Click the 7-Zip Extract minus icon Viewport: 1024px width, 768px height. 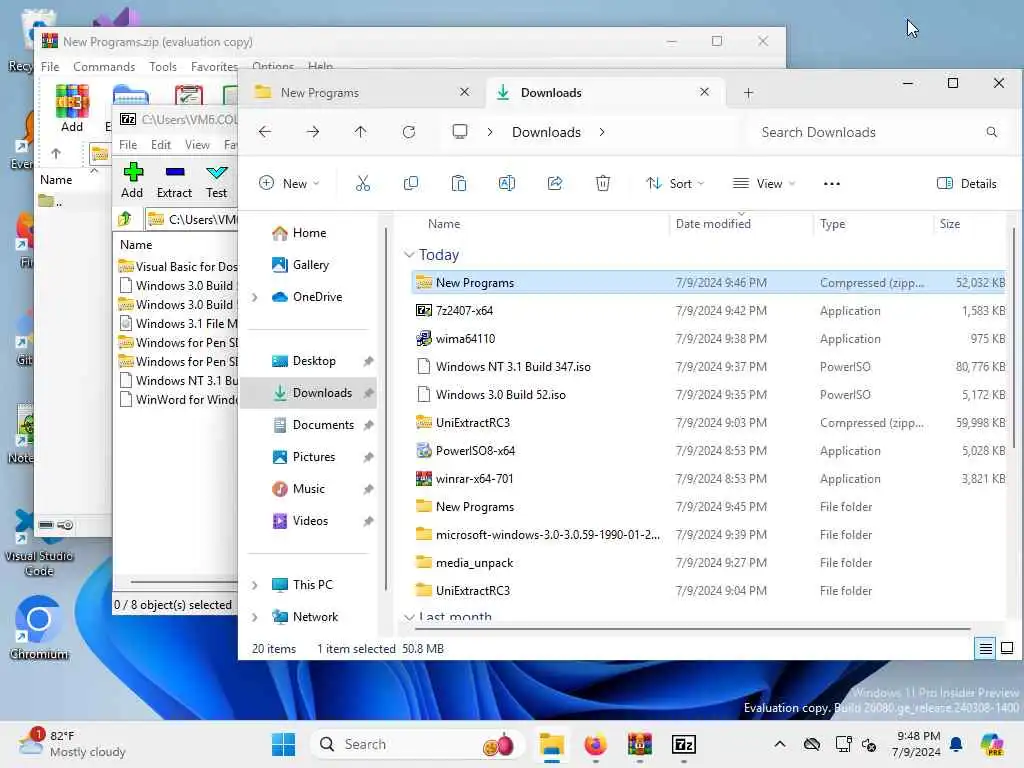click(x=175, y=172)
